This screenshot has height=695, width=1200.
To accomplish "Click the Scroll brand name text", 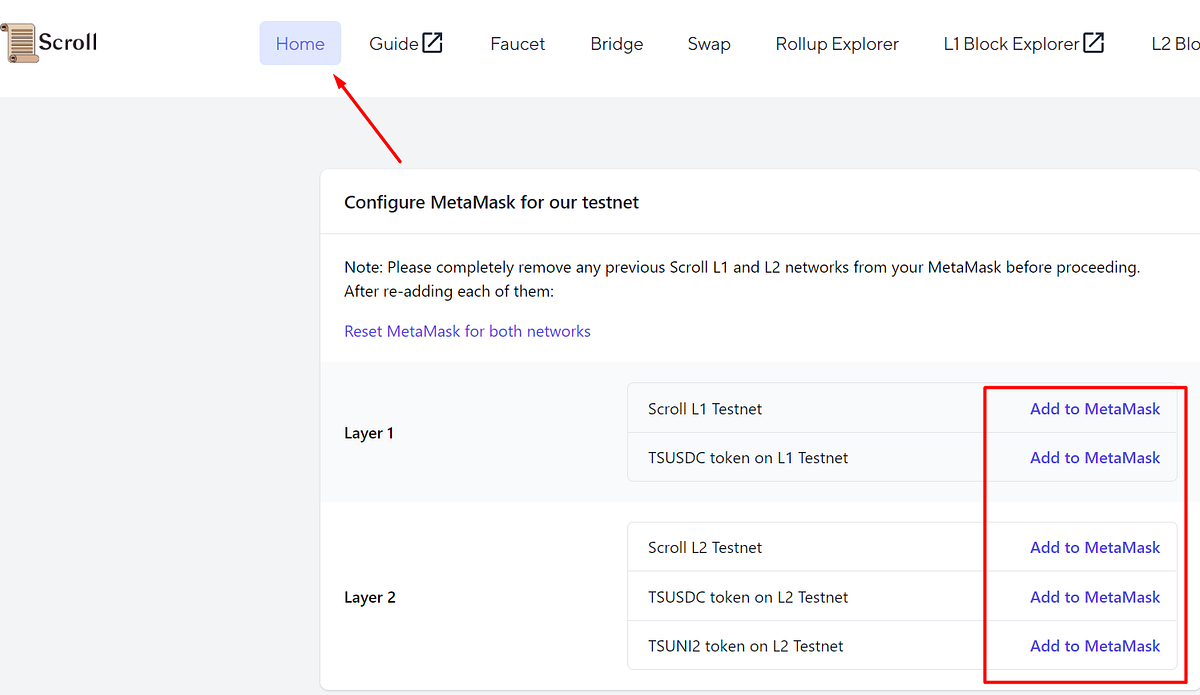I will (x=68, y=43).
